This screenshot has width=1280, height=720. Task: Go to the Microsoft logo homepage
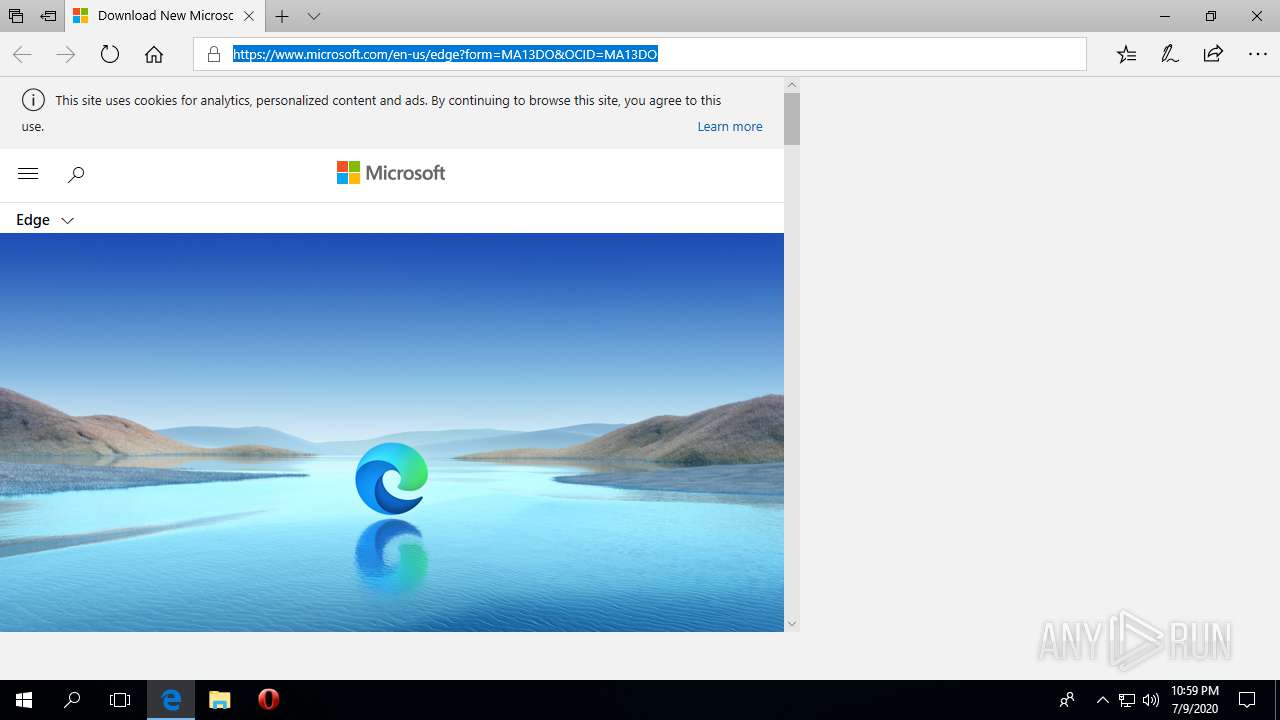coord(391,173)
